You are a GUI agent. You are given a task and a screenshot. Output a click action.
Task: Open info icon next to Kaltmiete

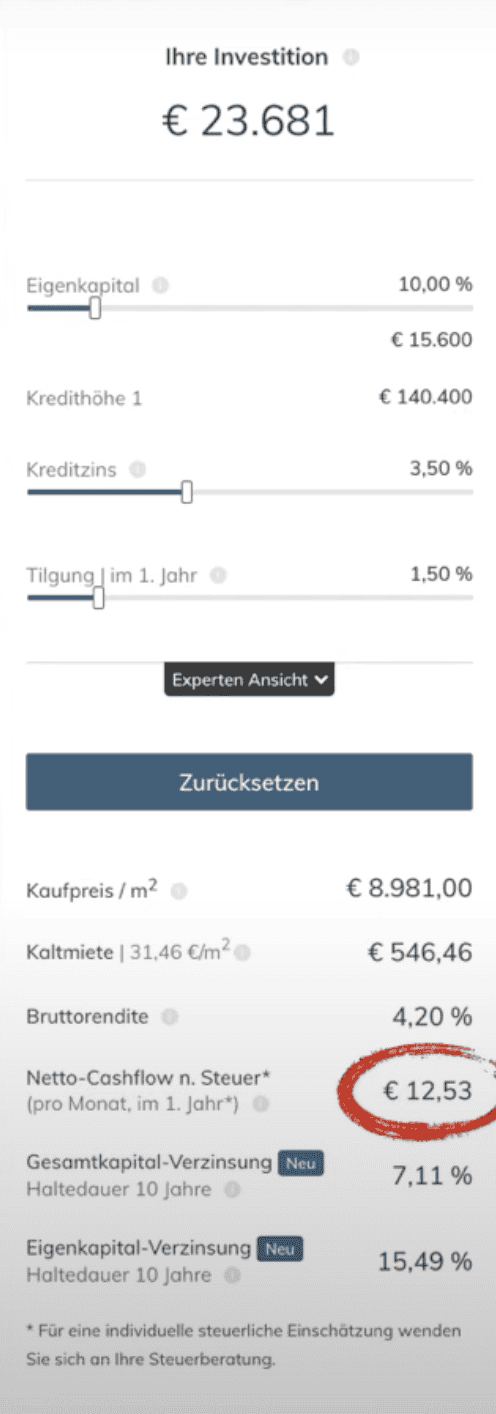pos(243,953)
